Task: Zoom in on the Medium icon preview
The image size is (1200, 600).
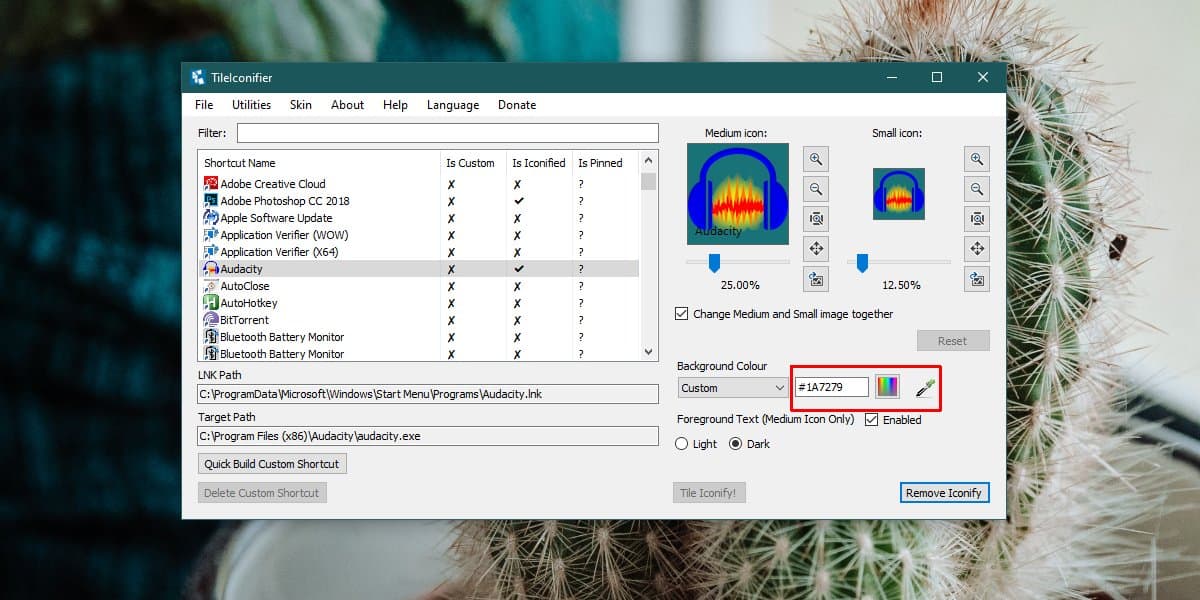Action: (818, 158)
